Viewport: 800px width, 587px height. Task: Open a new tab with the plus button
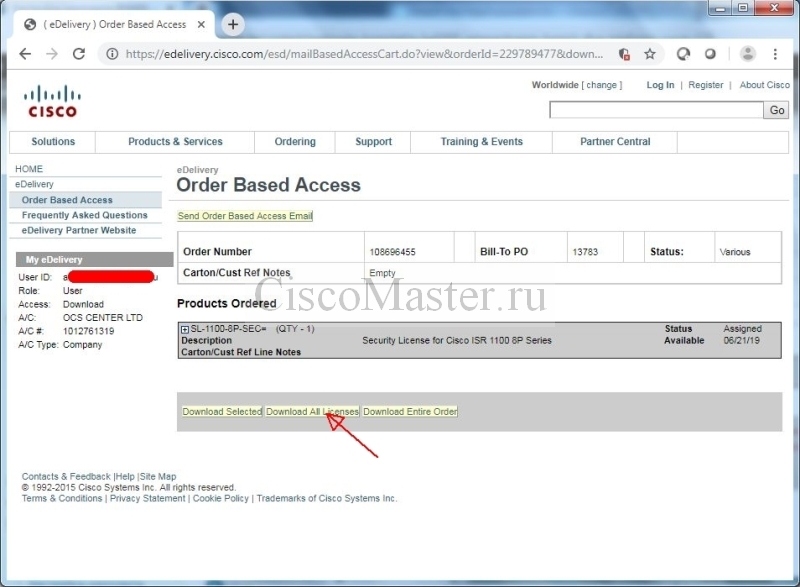(233, 24)
